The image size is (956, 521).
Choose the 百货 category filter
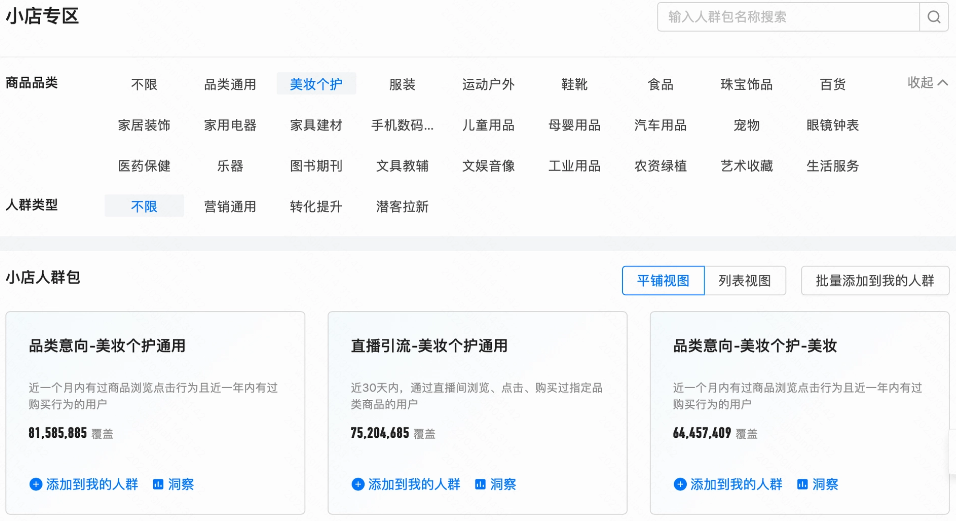click(x=833, y=84)
